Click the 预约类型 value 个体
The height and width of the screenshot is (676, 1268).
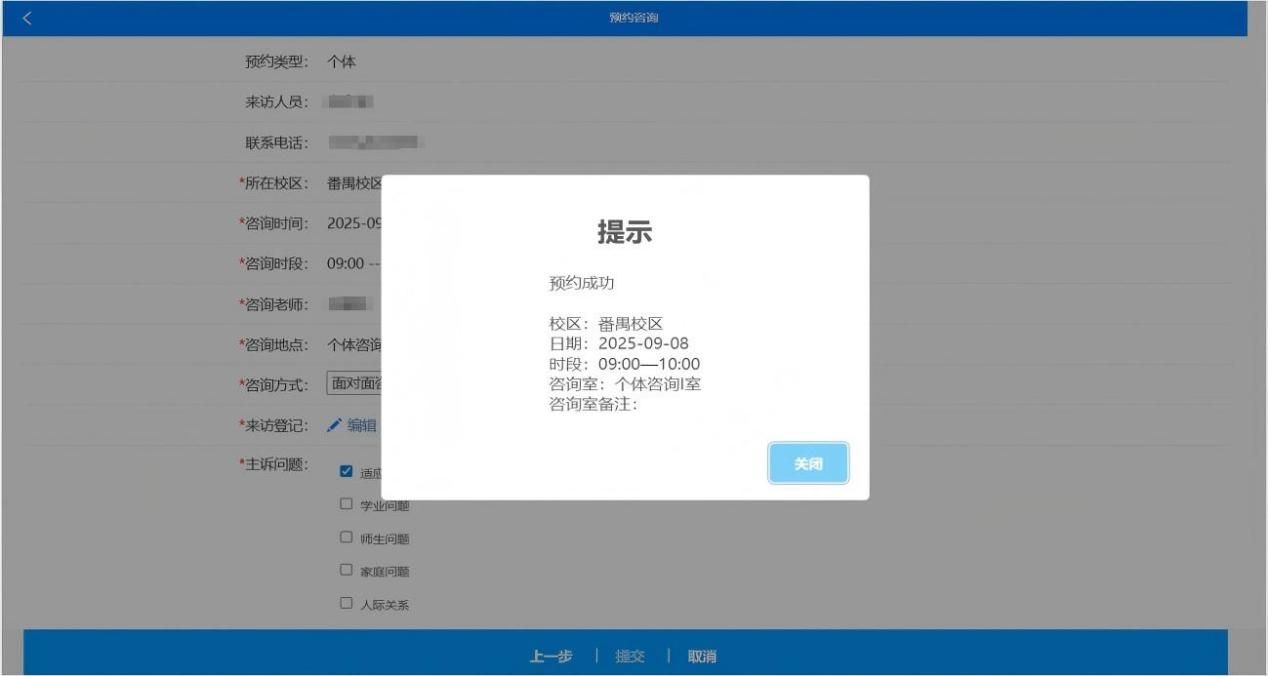point(342,62)
